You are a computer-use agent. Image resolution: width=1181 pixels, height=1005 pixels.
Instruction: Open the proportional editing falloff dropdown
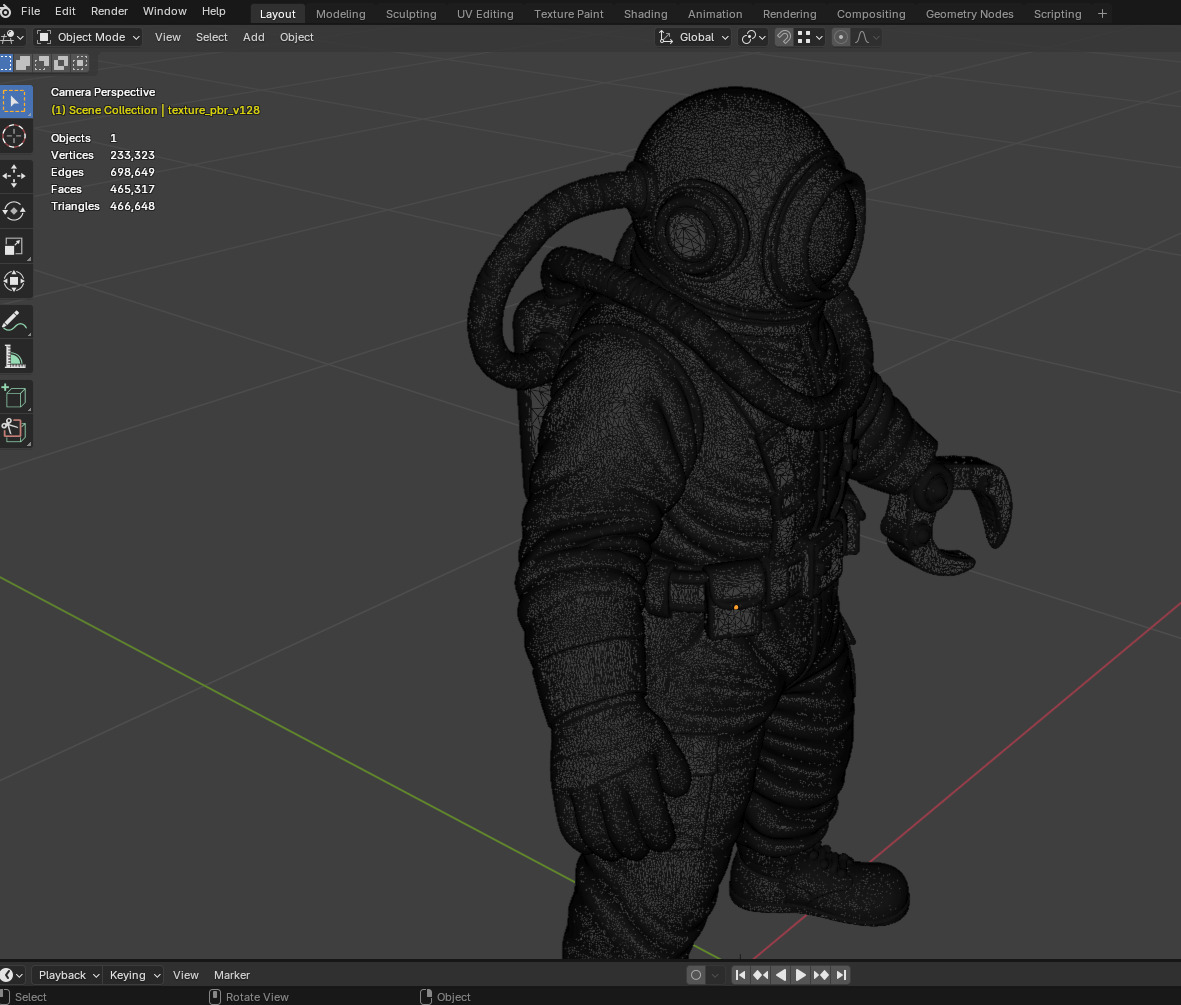867,37
